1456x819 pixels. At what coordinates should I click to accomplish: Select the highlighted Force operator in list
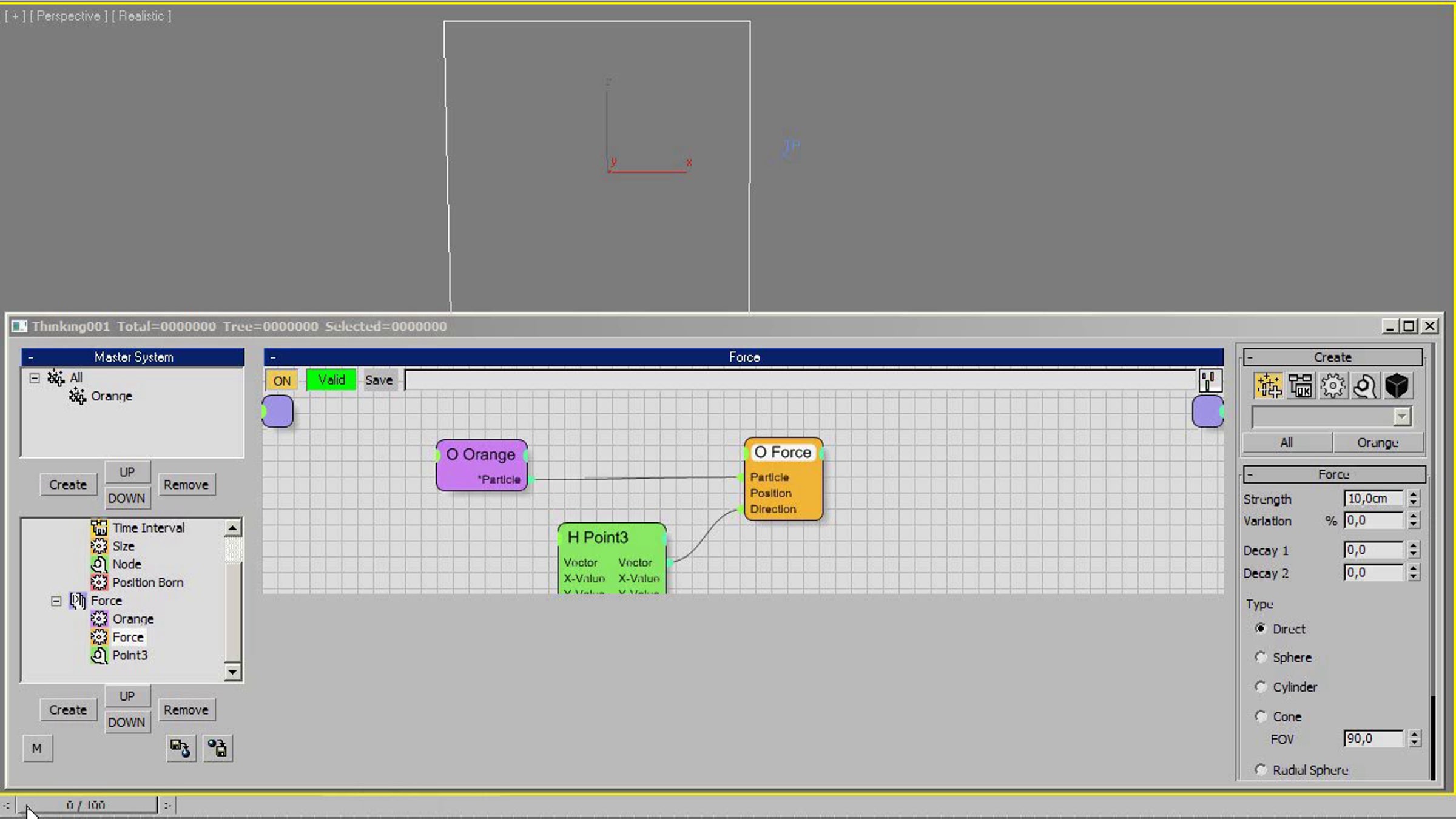click(x=128, y=637)
